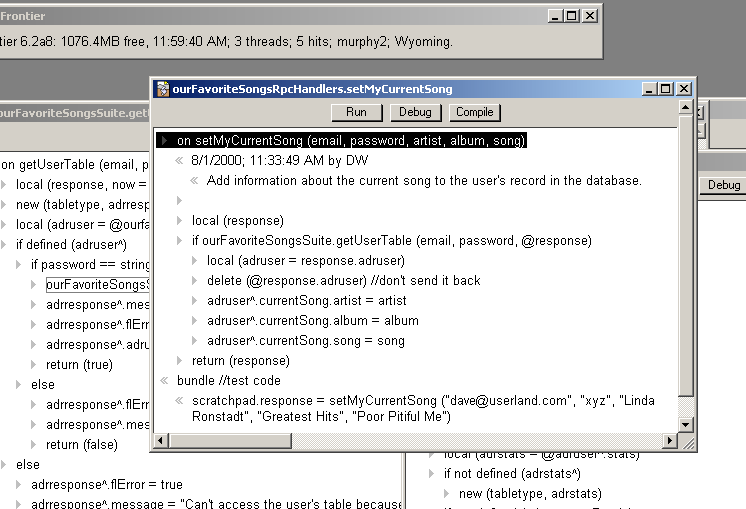The height and width of the screenshot is (509, 746).
Task: Select the 'return (response)' line
Action: click(240, 361)
